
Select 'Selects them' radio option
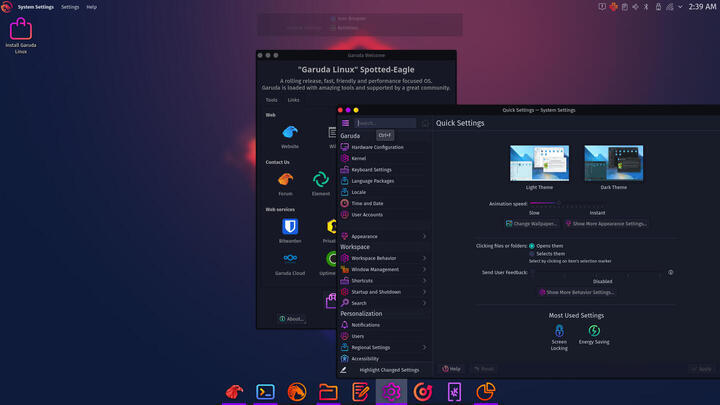(532, 253)
